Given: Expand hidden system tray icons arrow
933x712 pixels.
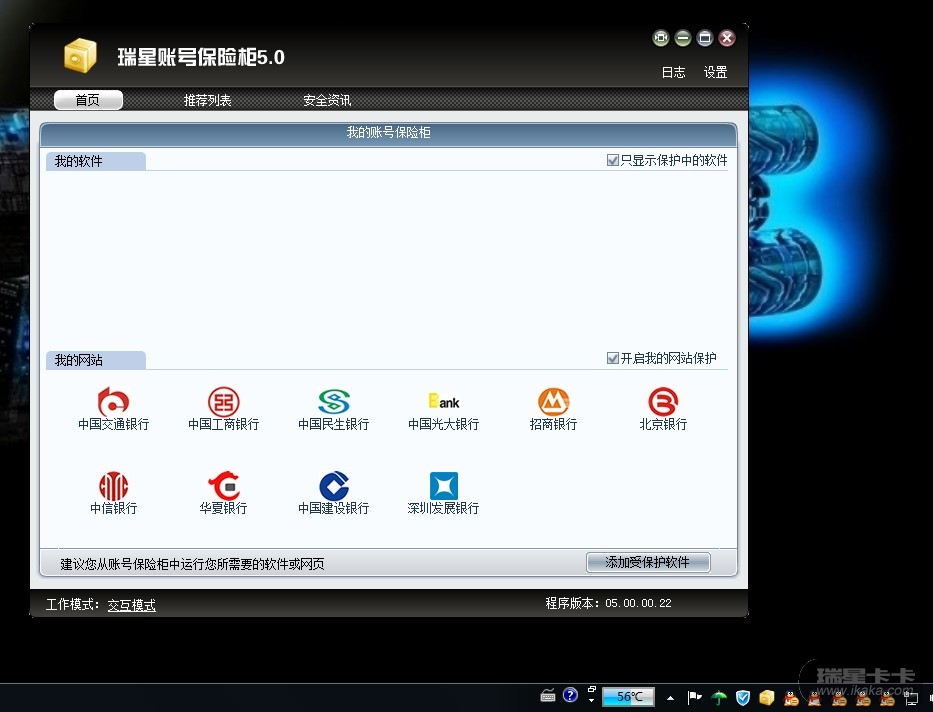Looking at the screenshot, I should click(x=670, y=697).
